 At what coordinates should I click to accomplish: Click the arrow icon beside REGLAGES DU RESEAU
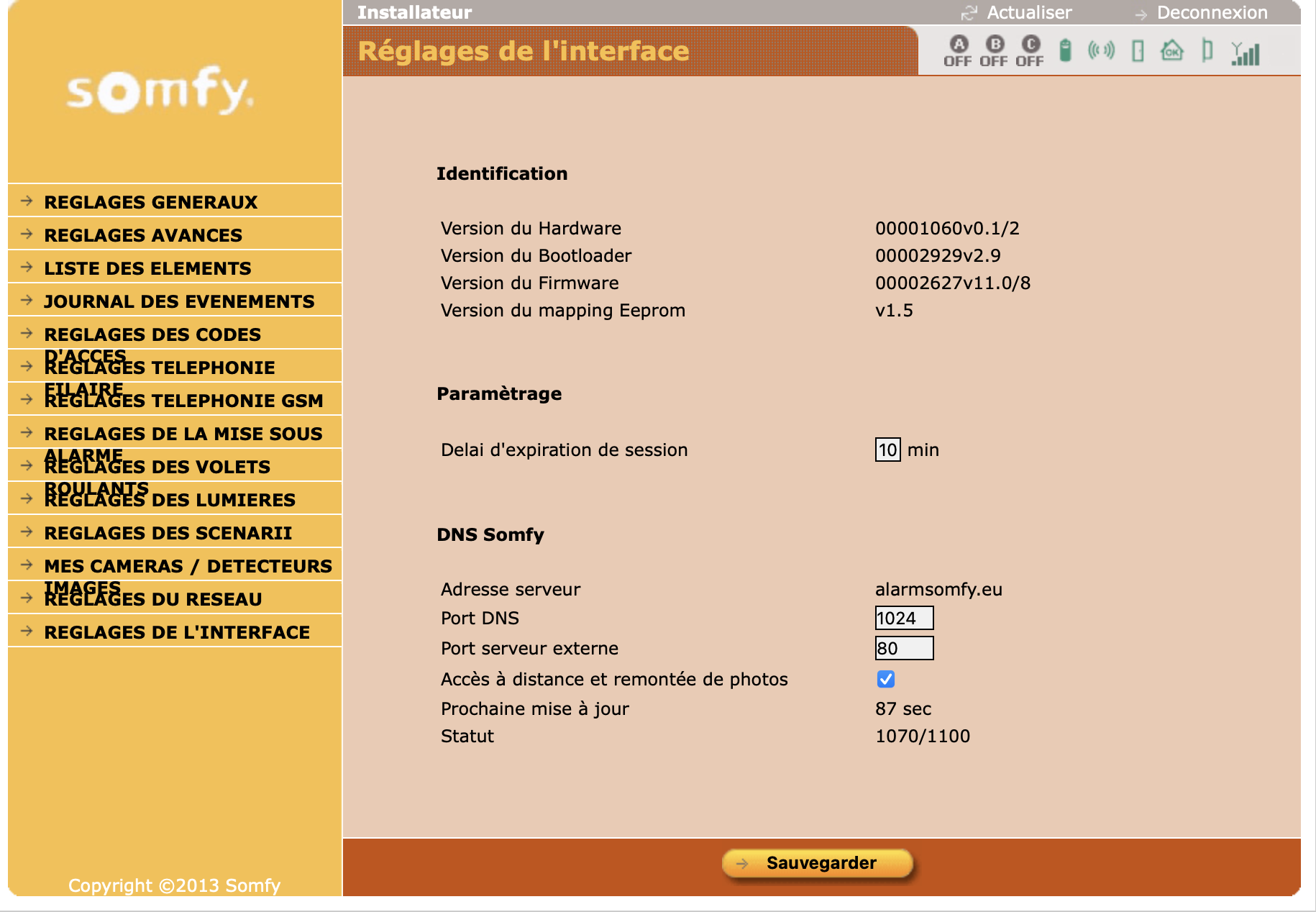click(27, 598)
